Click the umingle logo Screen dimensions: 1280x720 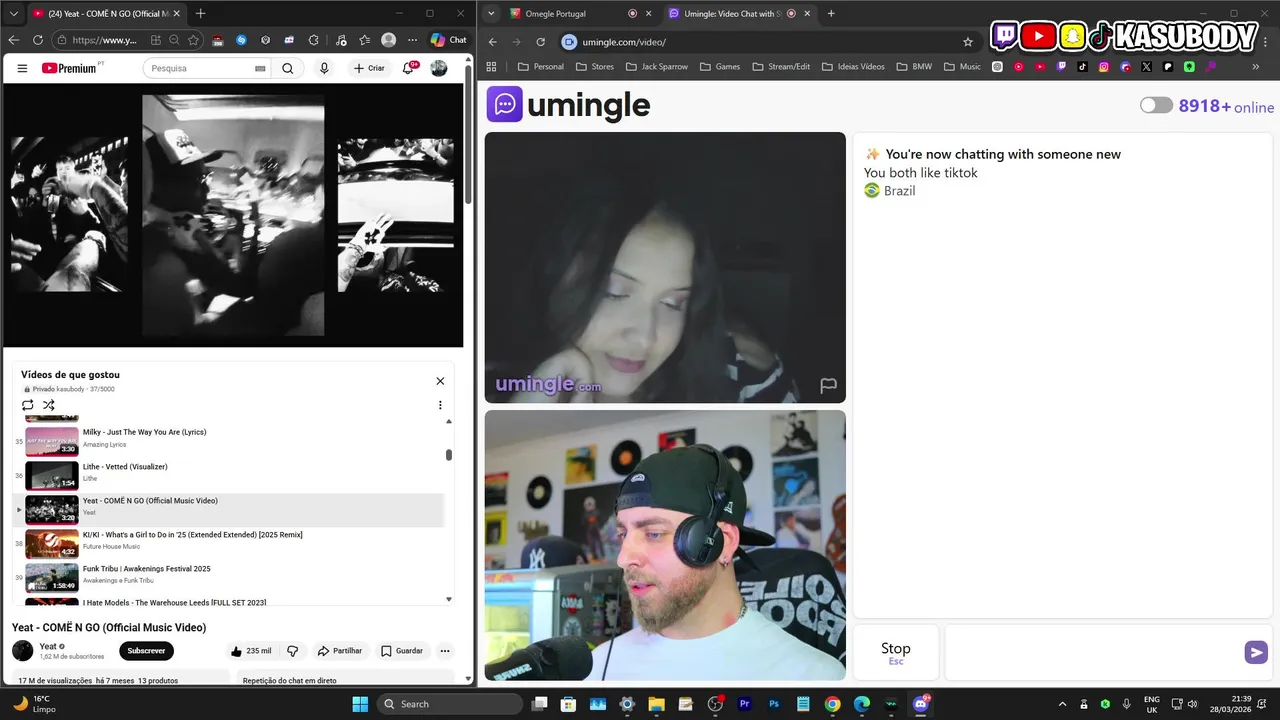point(568,104)
